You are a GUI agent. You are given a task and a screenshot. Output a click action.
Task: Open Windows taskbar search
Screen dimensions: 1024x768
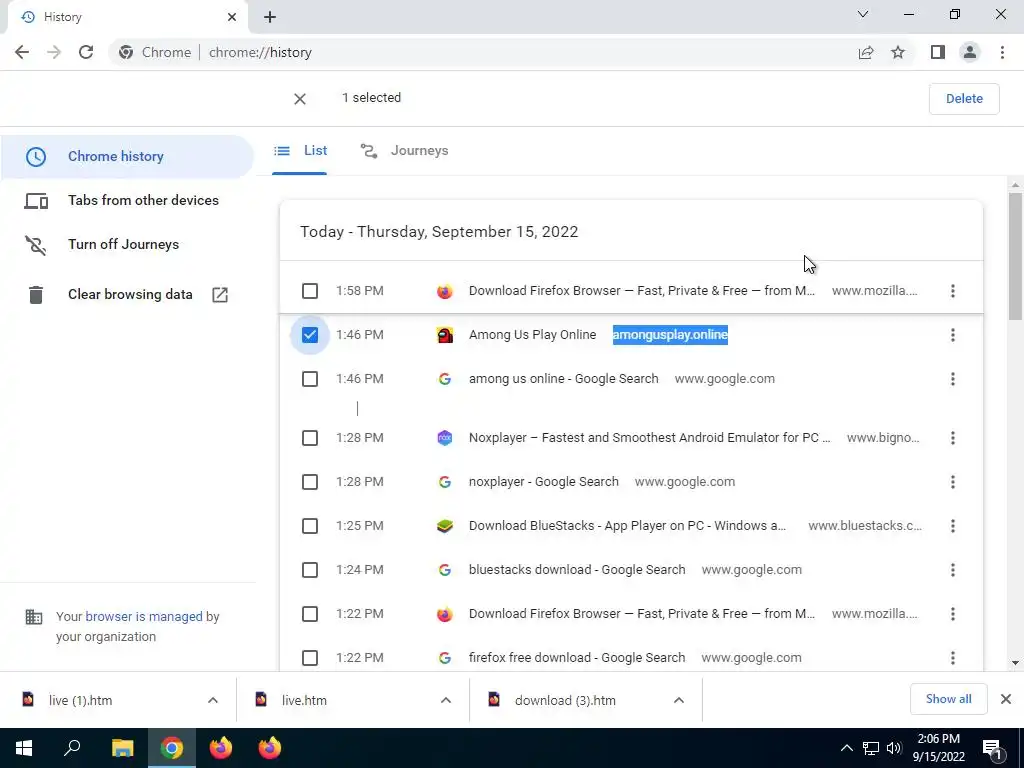[72, 748]
